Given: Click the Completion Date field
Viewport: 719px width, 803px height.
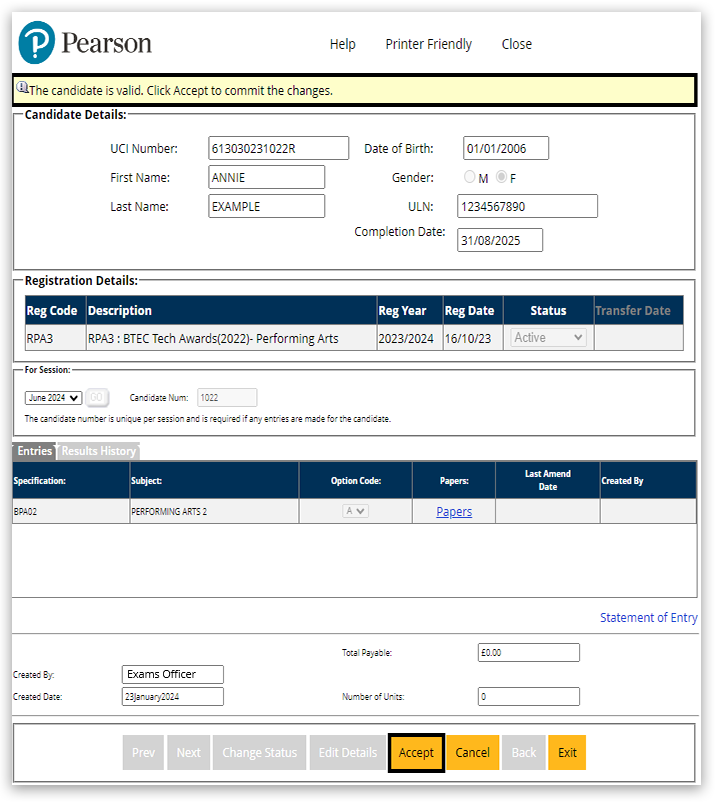Looking at the screenshot, I should [500, 240].
